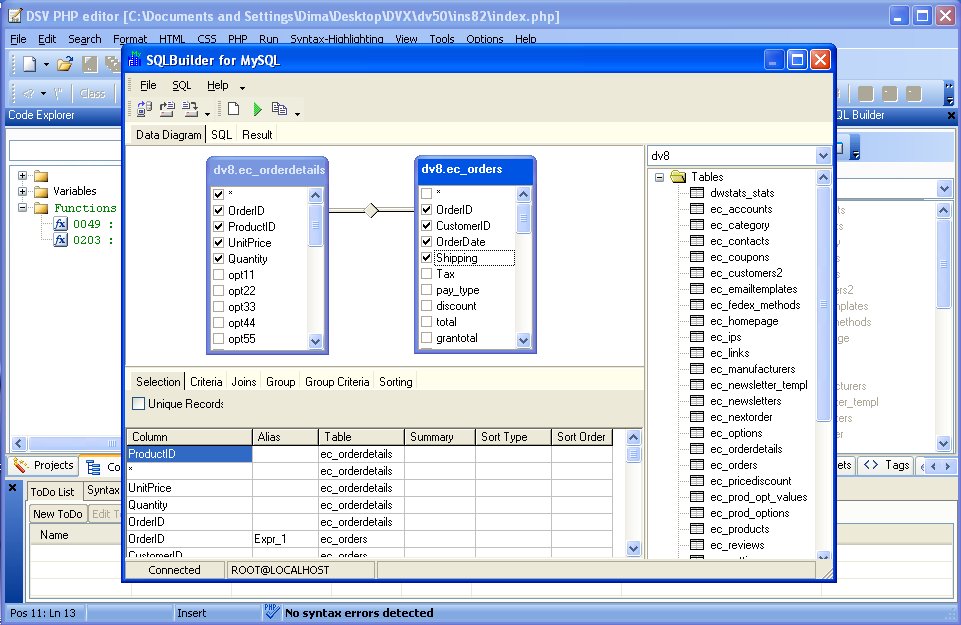The width and height of the screenshot is (961, 625).
Task: Check the pay_type column in ec_orders
Action: (427, 289)
